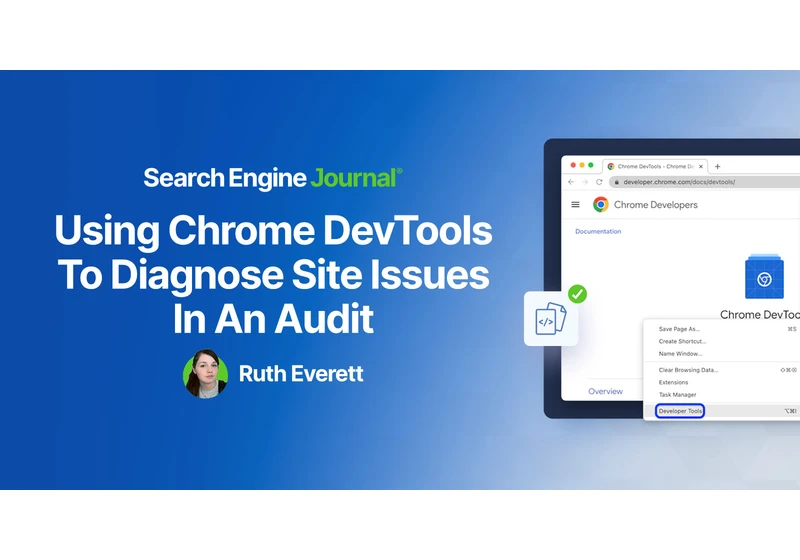
Task: Open the hamburger menu beside Chrome Developers
Action: [576, 205]
